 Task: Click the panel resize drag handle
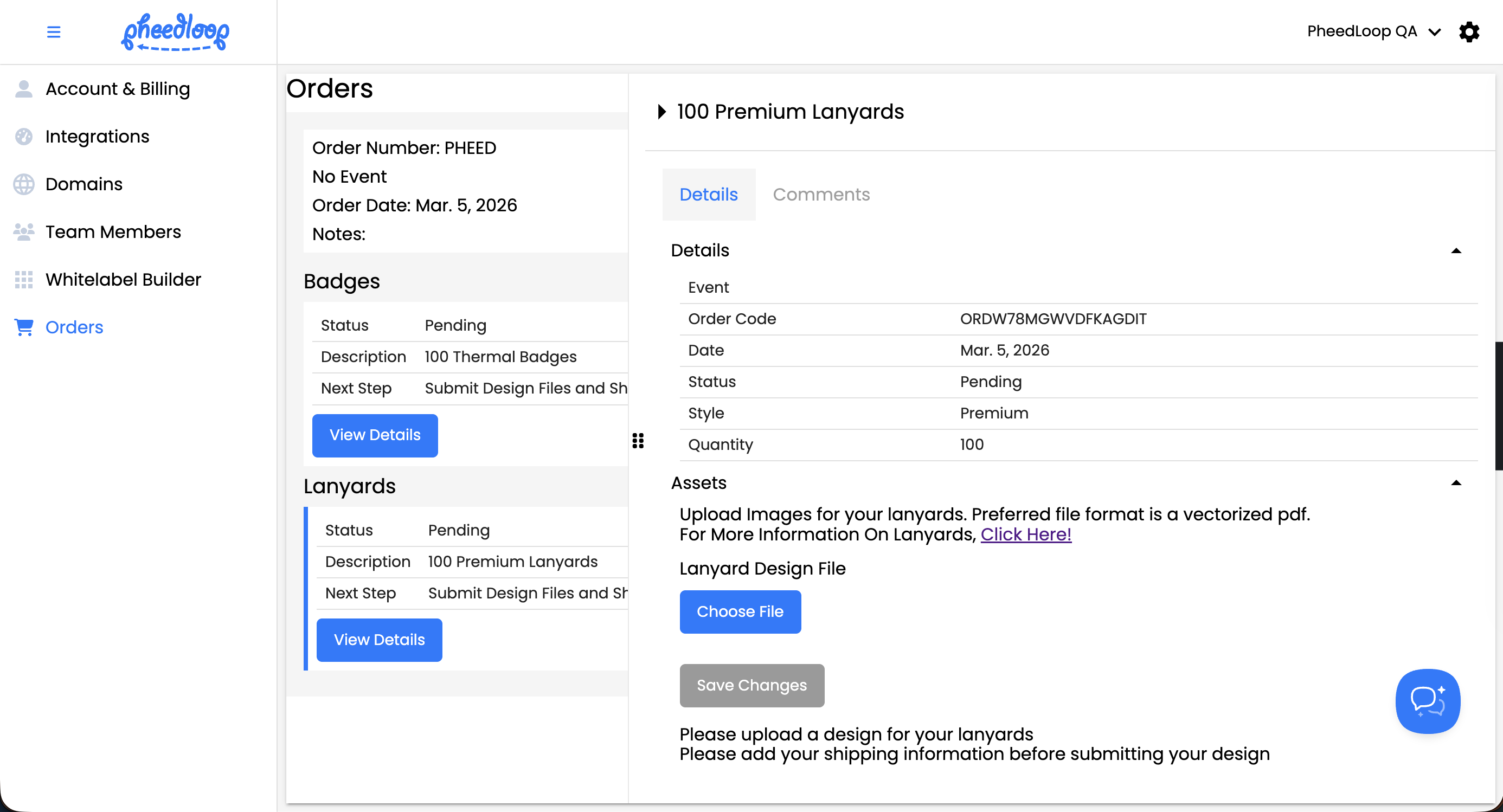638,440
